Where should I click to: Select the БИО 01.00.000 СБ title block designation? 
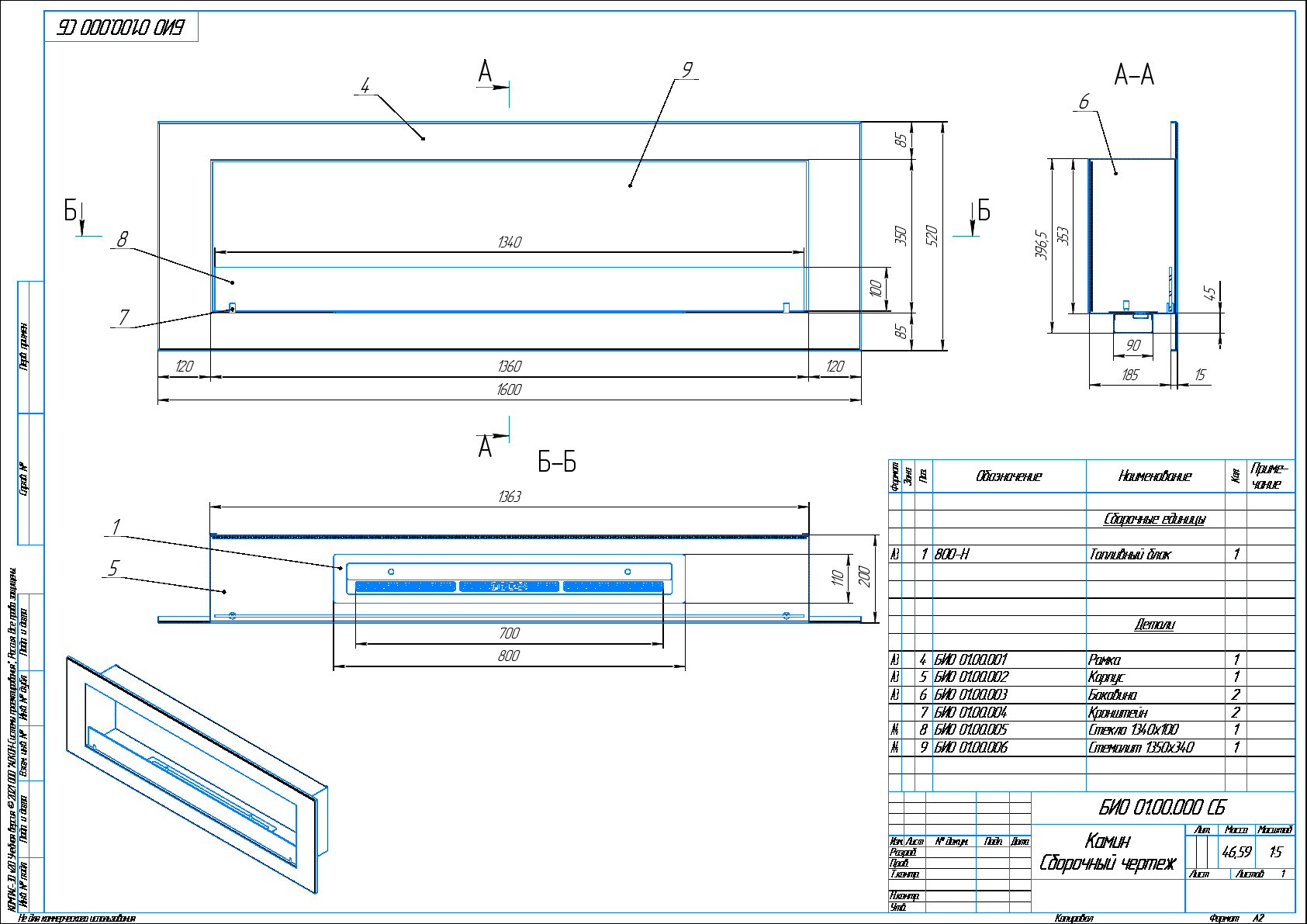[1162, 807]
